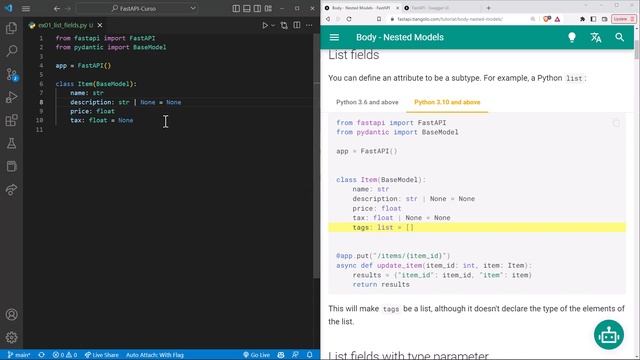This screenshot has width=640, height=360.
Task: Open VS Code hamburger application menu
Action: pos(26,9)
